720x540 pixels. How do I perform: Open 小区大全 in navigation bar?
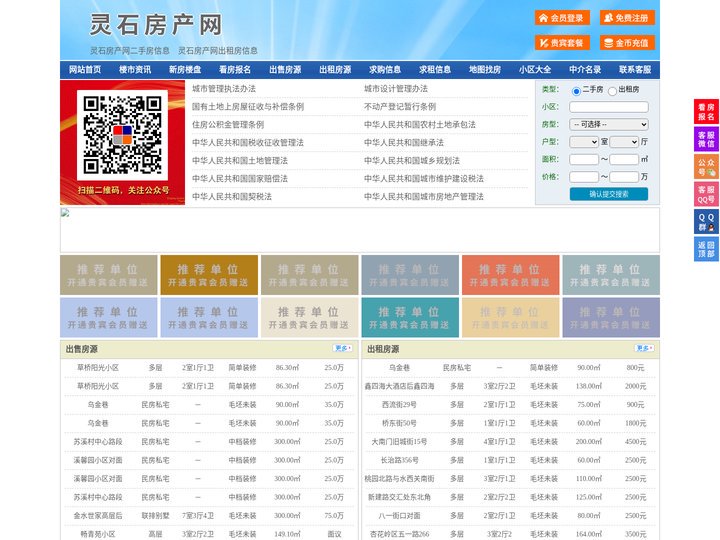pyautogui.click(x=535, y=70)
